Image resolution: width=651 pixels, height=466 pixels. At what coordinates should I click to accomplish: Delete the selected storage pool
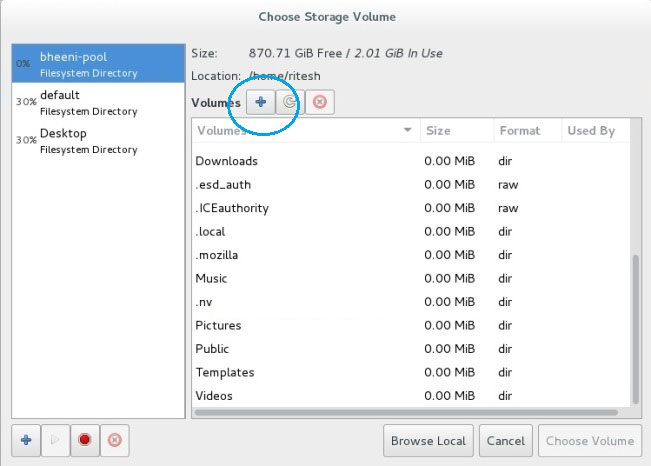pos(114,440)
